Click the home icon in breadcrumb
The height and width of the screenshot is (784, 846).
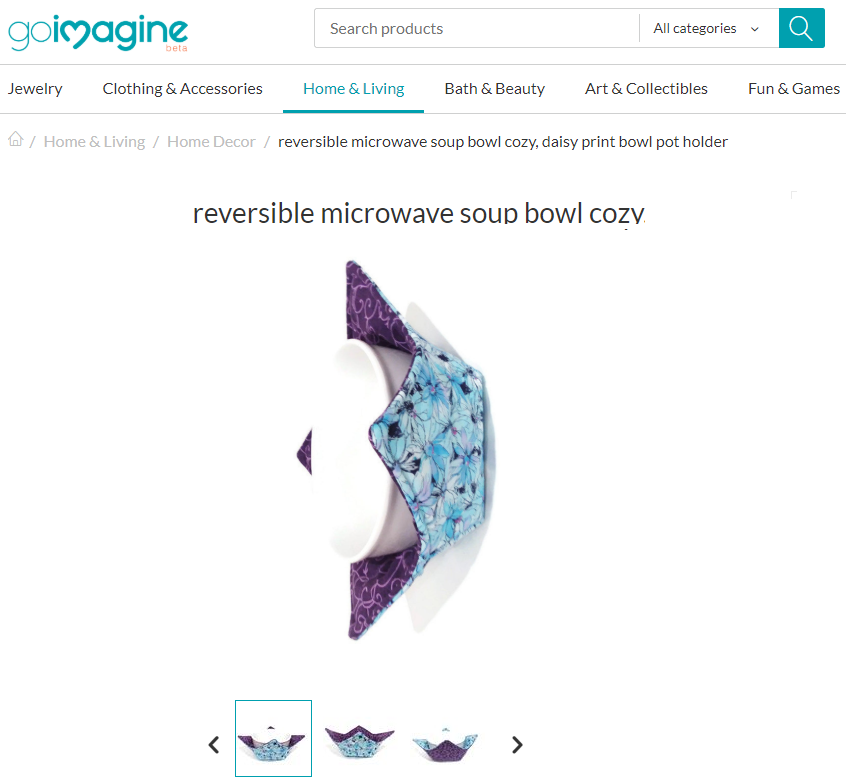coord(16,139)
